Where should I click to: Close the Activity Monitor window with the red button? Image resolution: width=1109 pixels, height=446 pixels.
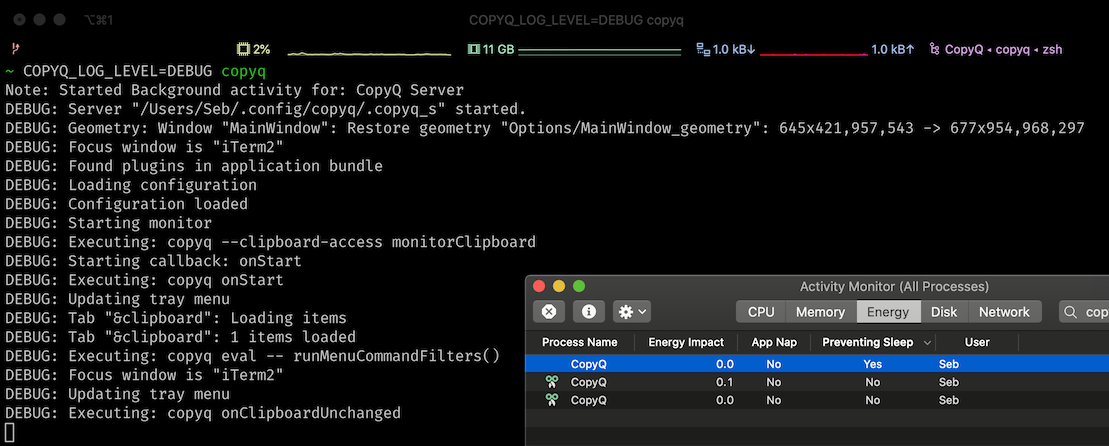[x=539, y=286]
